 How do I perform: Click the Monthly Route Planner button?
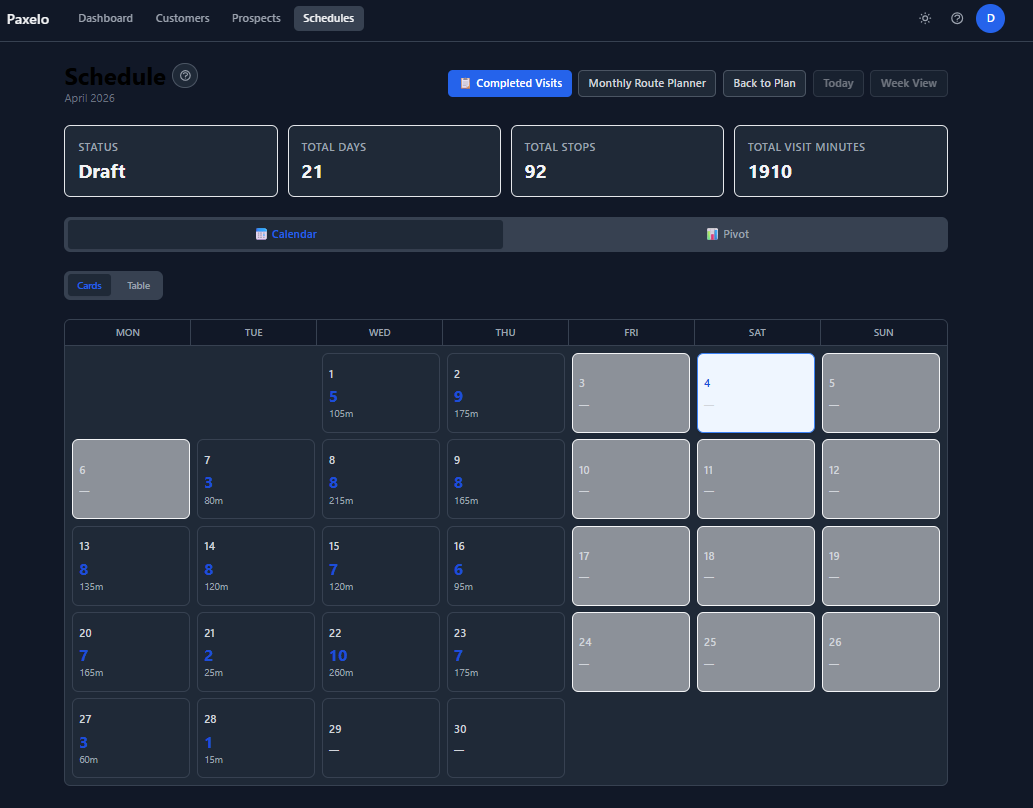point(646,83)
